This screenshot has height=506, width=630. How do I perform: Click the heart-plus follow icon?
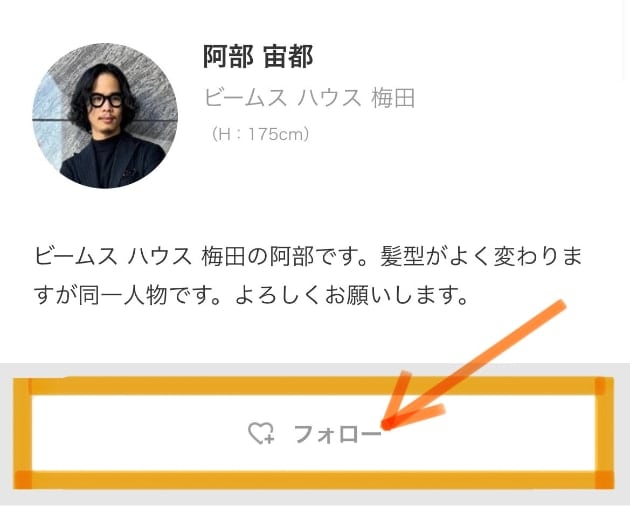pos(261,434)
